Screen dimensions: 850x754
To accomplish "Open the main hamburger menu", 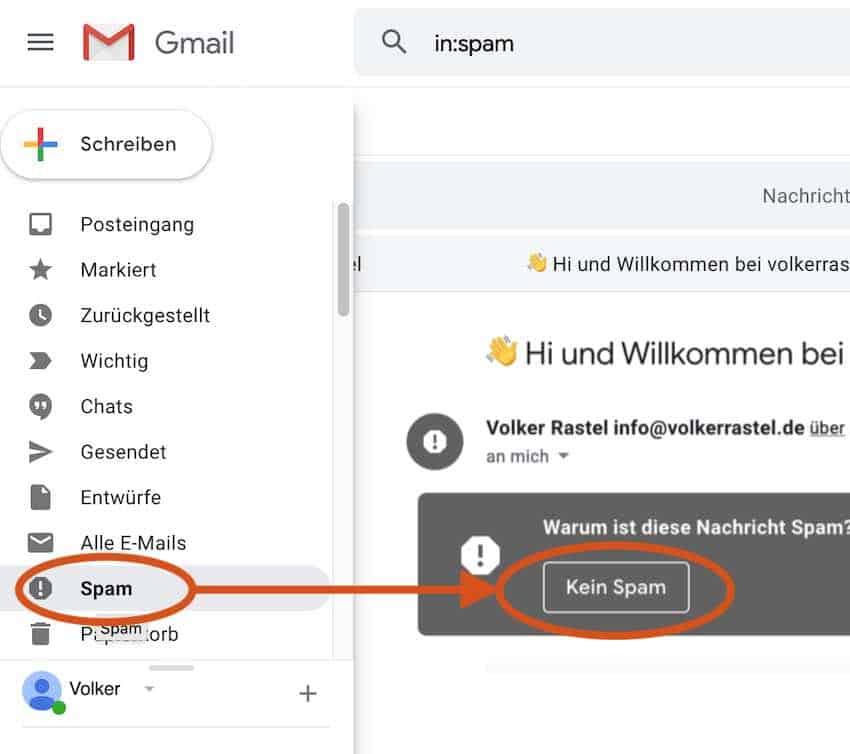I will point(41,42).
